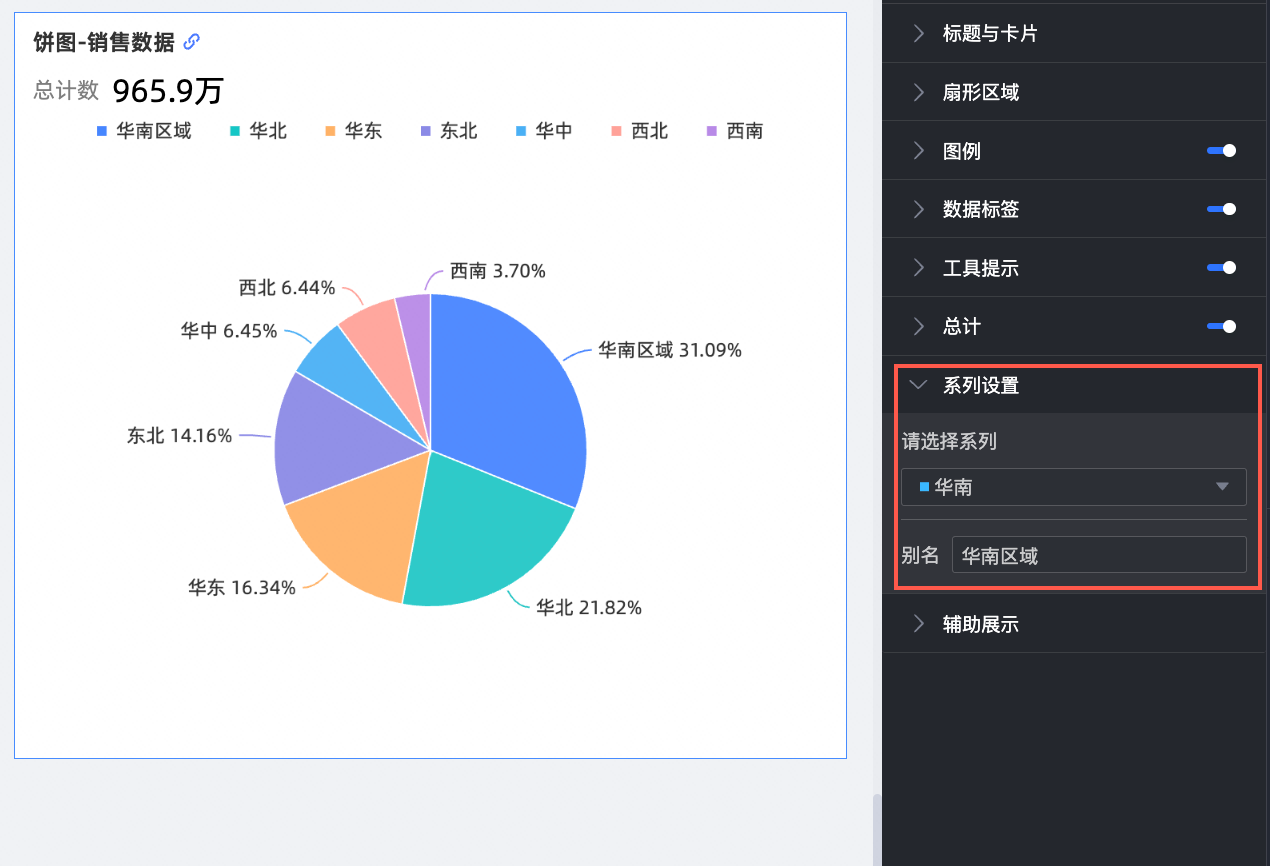Expand the 辅助展示 section

pyautogui.click(x=980, y=624)
